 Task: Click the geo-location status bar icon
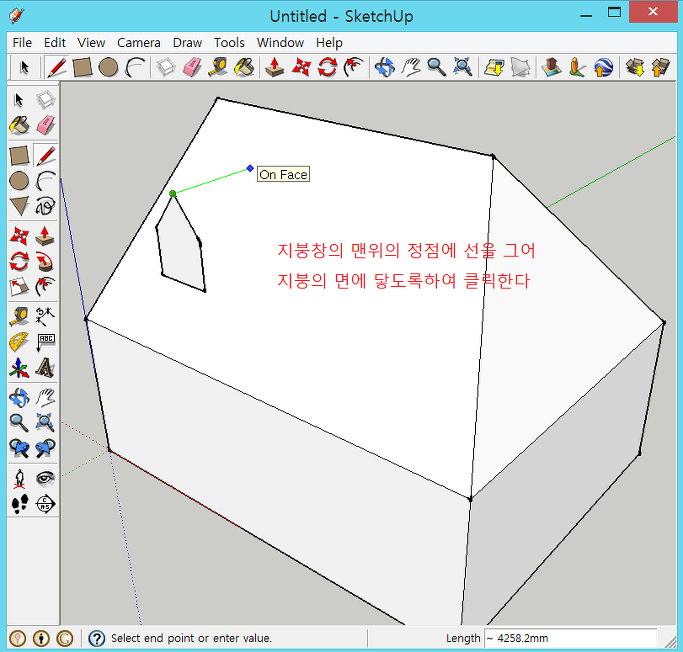click(x=17, y=638)
